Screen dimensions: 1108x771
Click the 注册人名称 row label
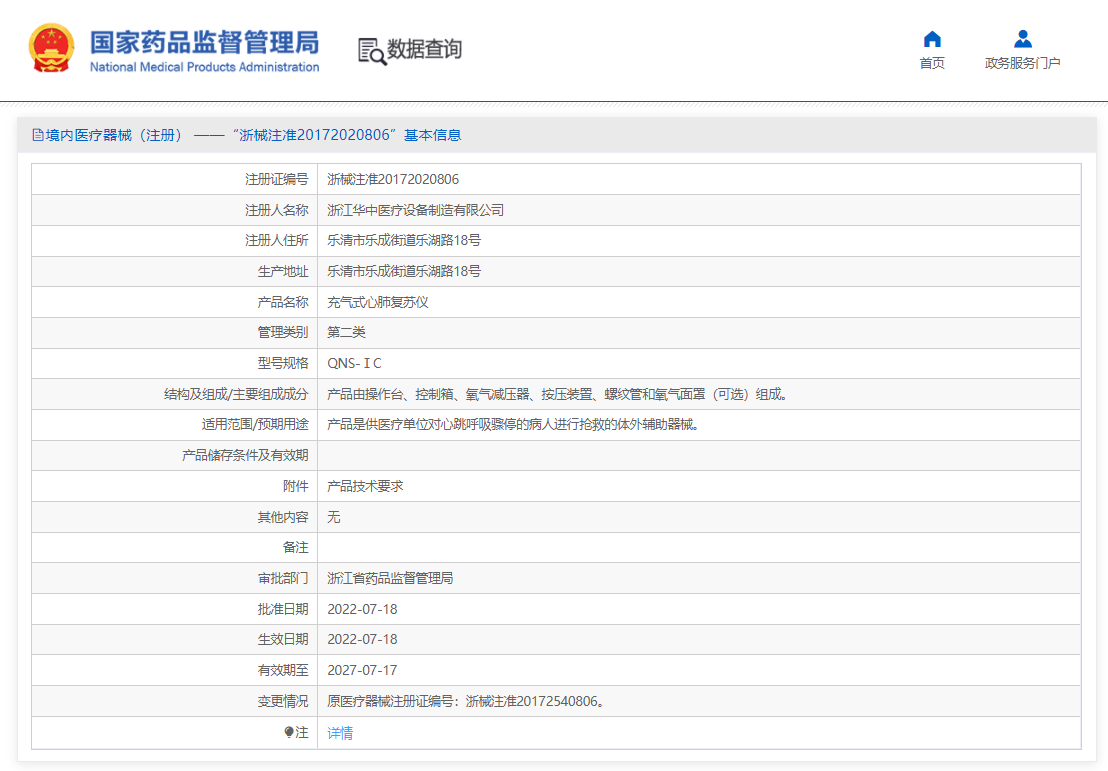click(x=277, y=210)
